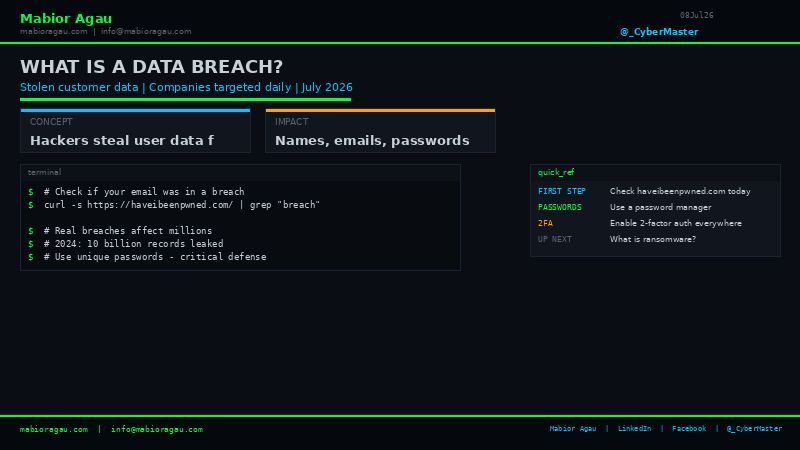Click the CONCEPT card label
800x450 pixels.
[x=51, y=121]
